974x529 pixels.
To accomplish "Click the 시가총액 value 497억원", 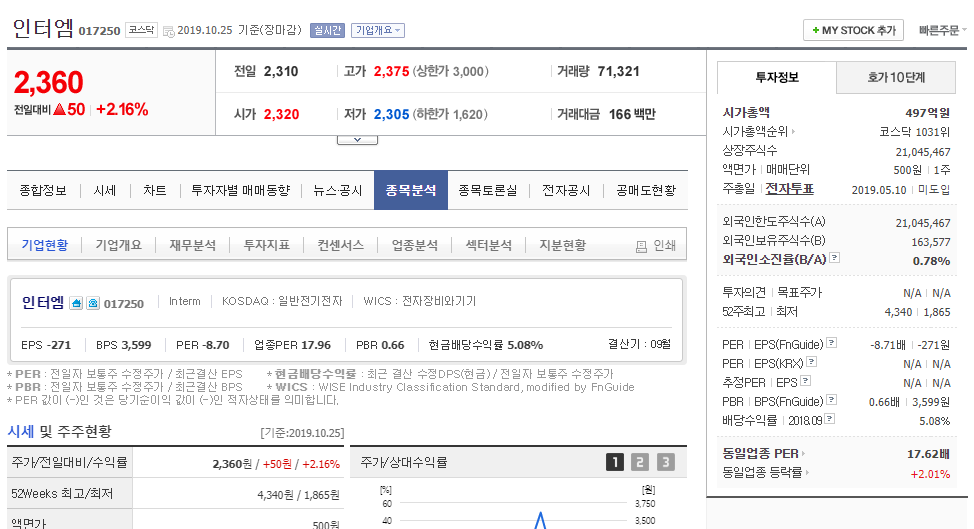I will (x=927, y=113).
